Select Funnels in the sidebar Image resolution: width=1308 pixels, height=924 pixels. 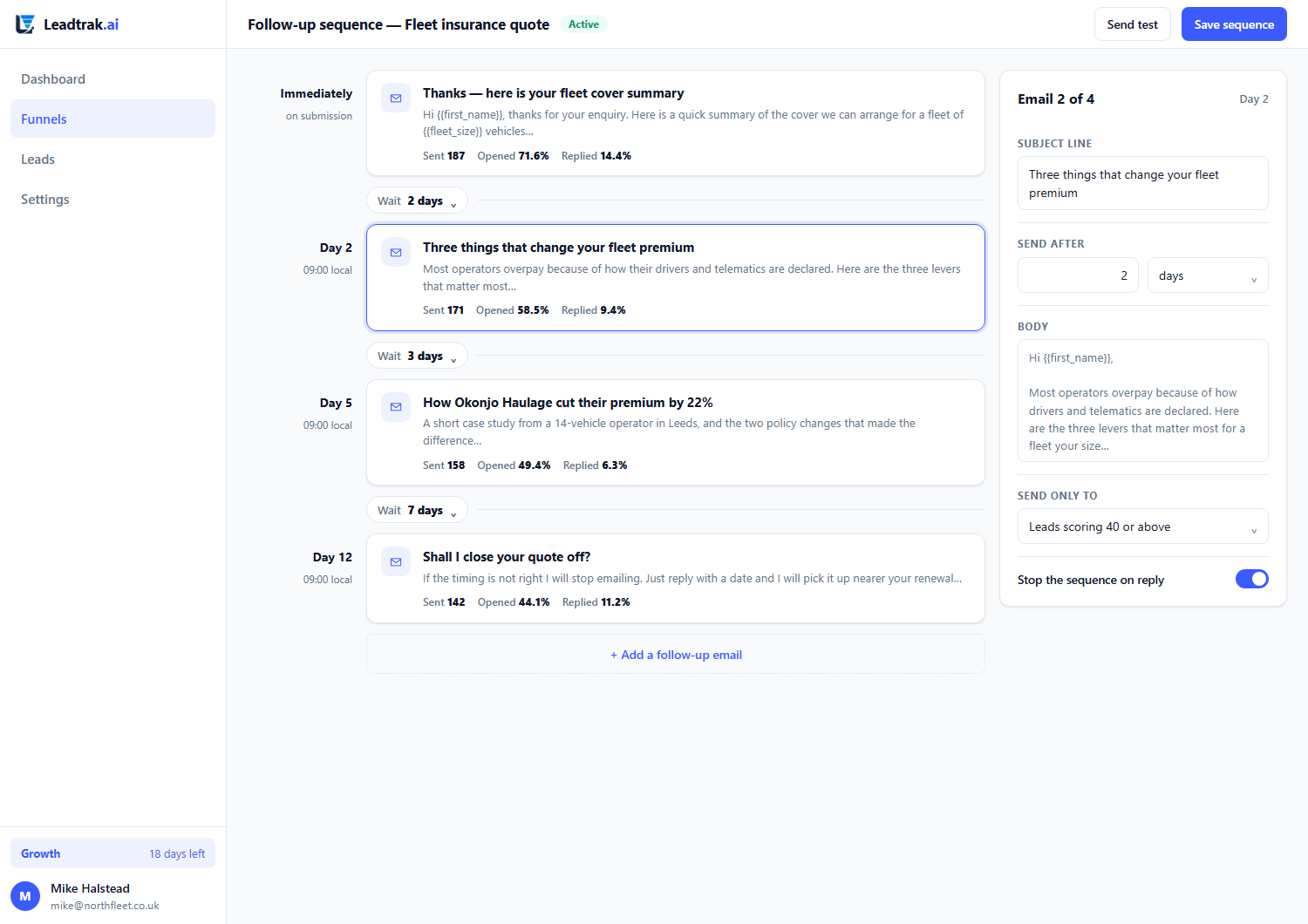[112, 119]
